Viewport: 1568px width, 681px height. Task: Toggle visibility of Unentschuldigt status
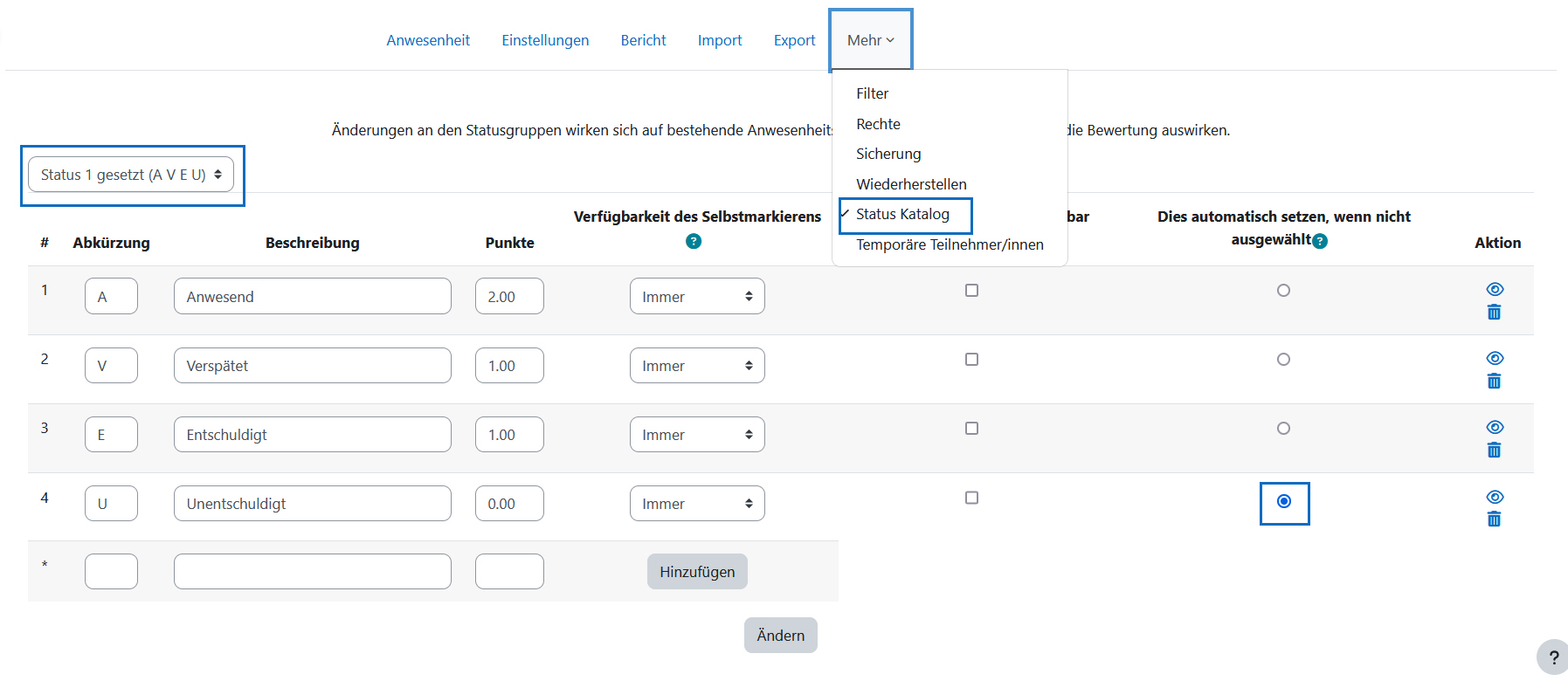[1495, 497]
